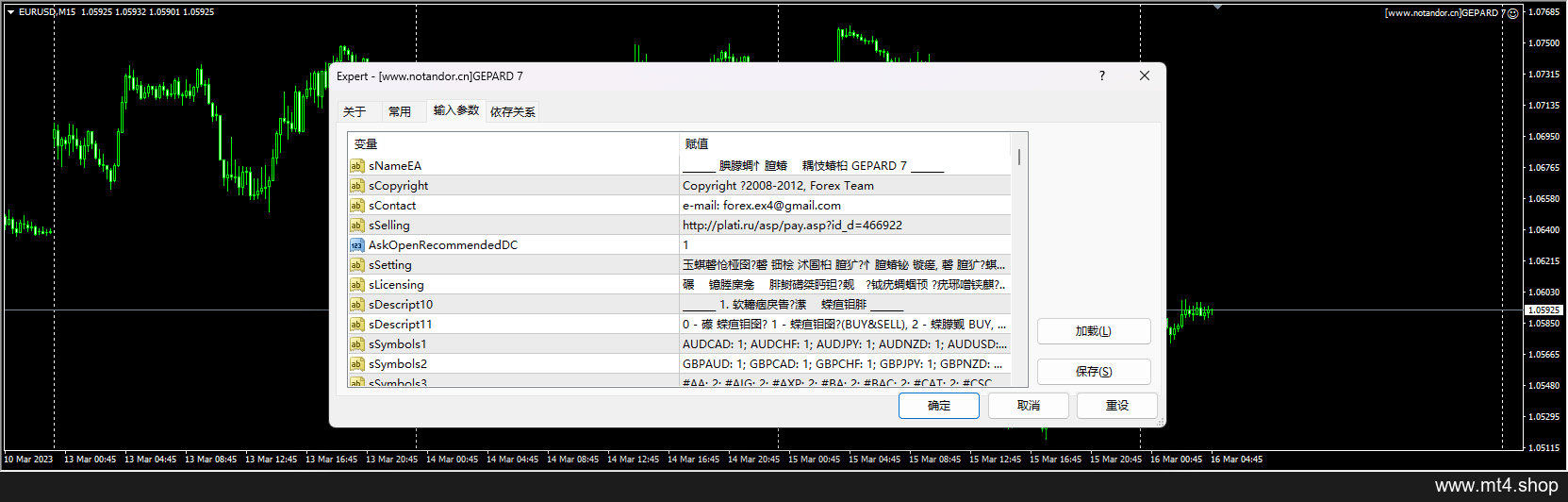Click the integer icon beside AskOpenRecommendedDC
Image resolution: width=1568 pixels, height=502 pixels.
coord(356,245)
